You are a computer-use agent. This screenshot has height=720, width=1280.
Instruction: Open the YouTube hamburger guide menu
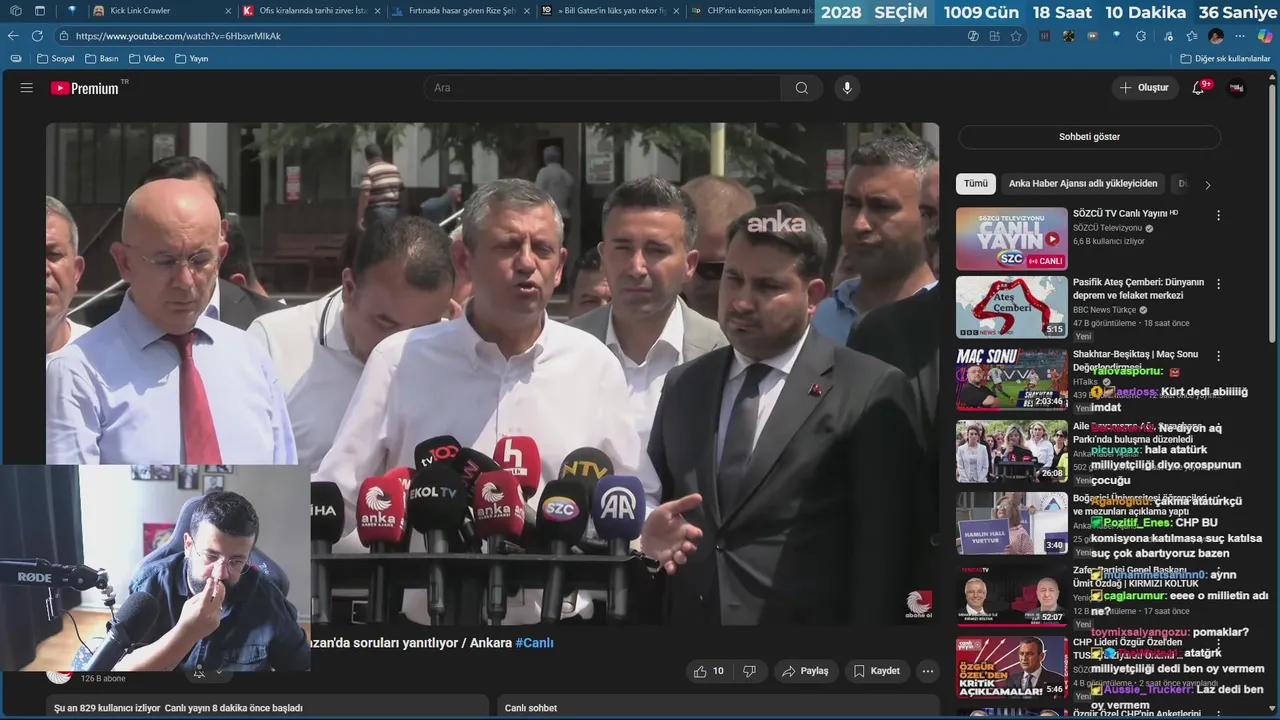pos(27,88)
